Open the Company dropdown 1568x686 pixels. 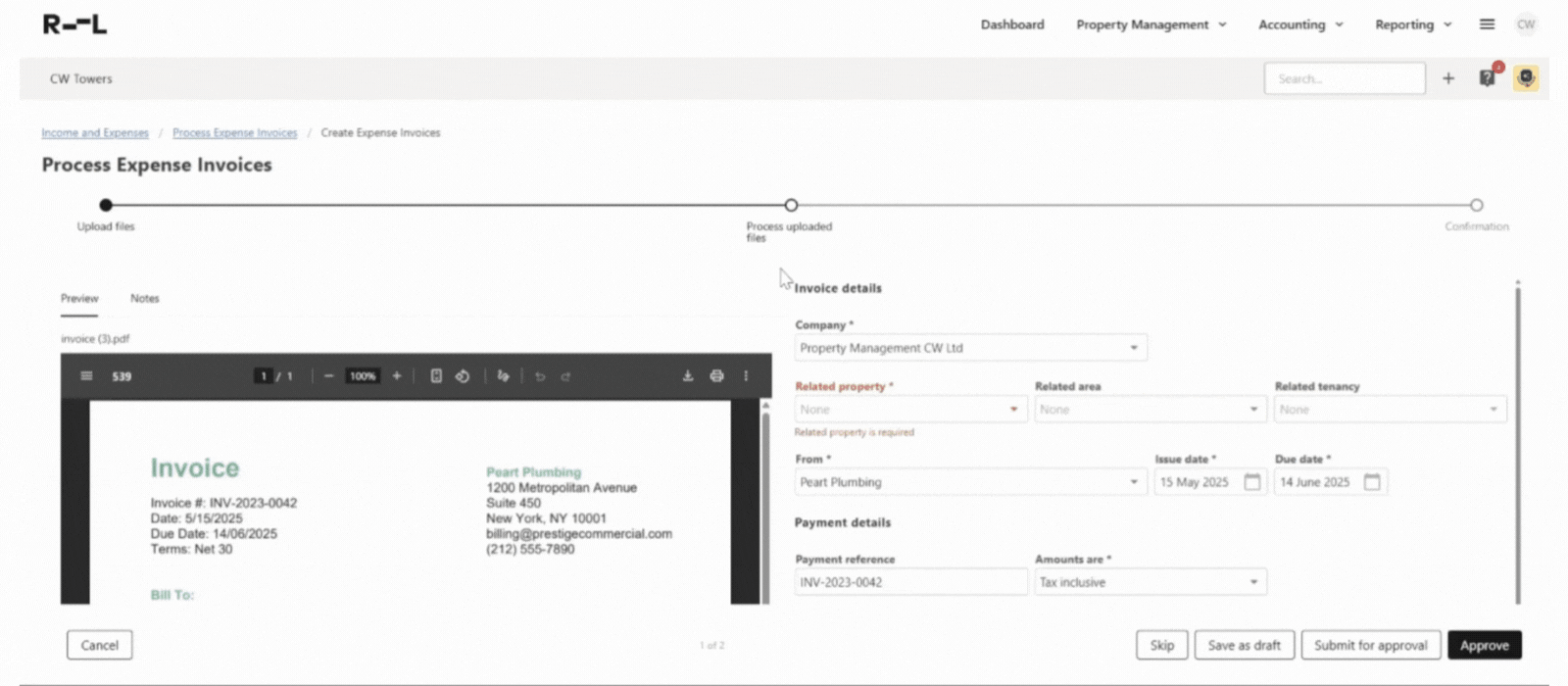click(1134, 348)
